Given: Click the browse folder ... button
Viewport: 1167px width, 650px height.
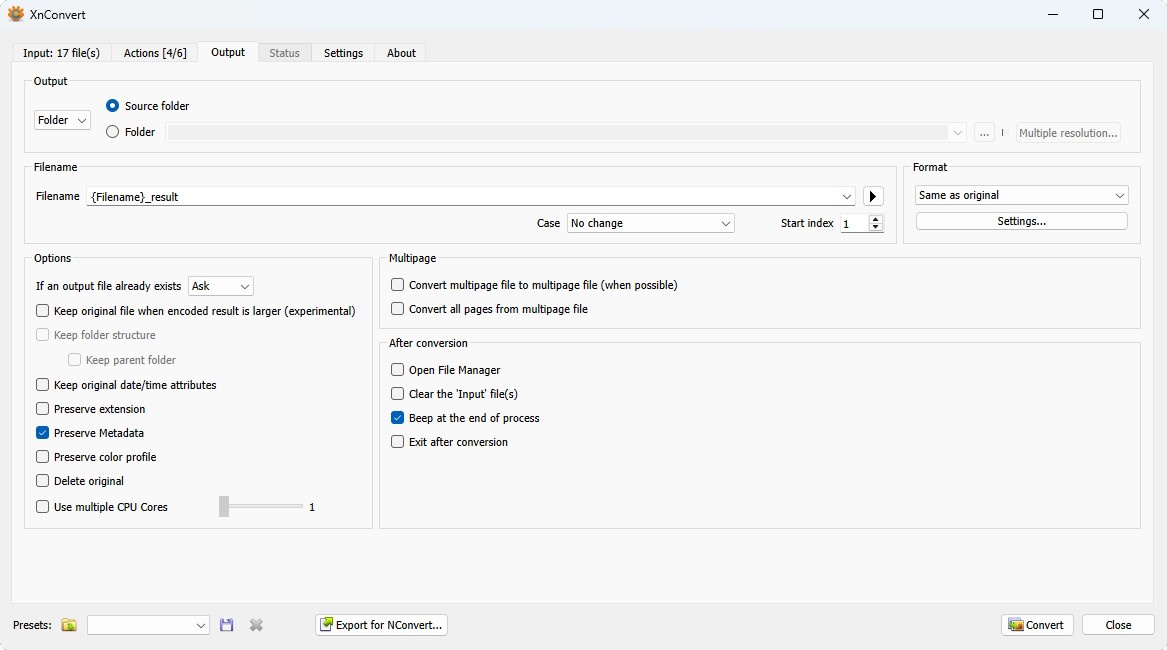Looking at the screenshot, I should (984, 133).
